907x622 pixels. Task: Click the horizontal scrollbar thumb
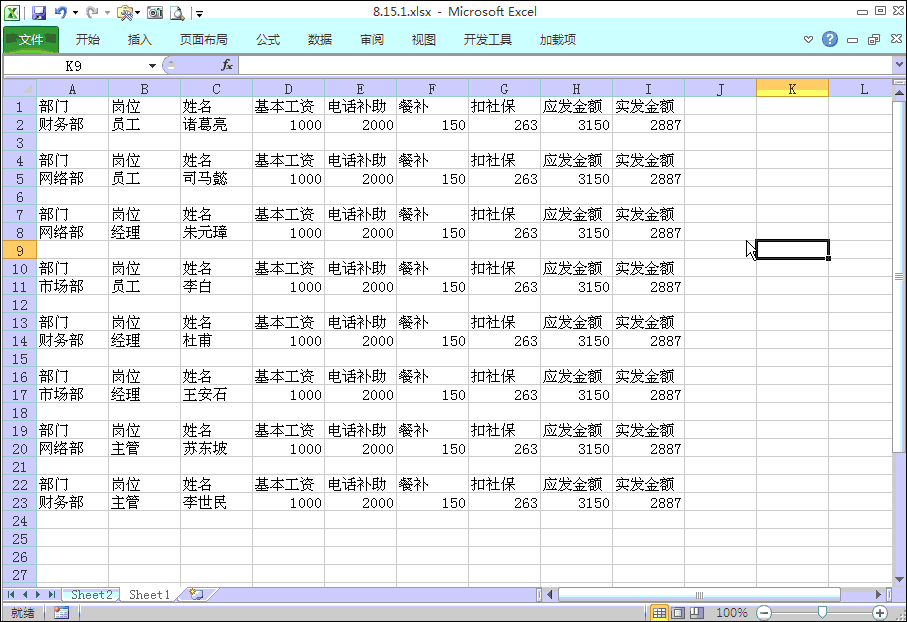point(699,594)
